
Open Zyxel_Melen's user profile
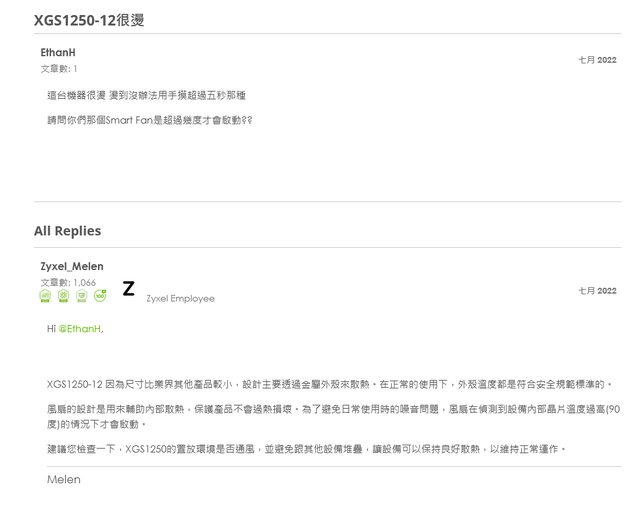[71, 267]
